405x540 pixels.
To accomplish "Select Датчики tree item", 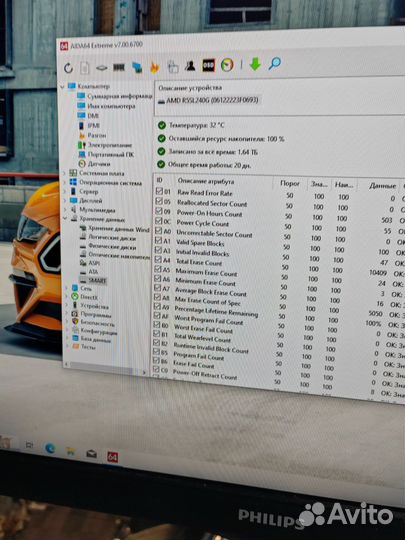I will coord(98,164).
